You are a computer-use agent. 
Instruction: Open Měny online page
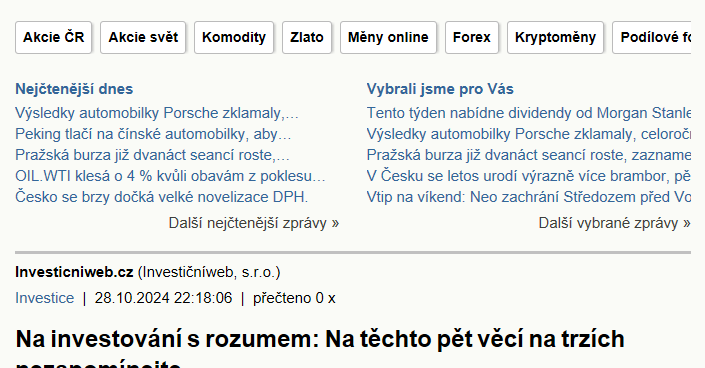388,37
